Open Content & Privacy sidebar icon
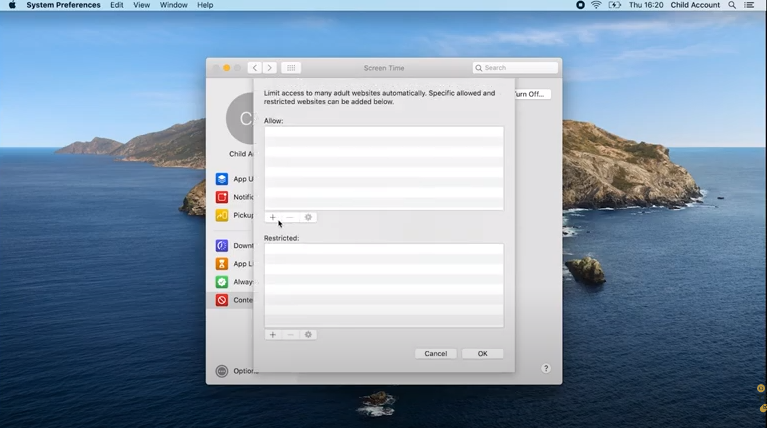Viewport: 767px width, 428px height. click(x=222, y=300)
